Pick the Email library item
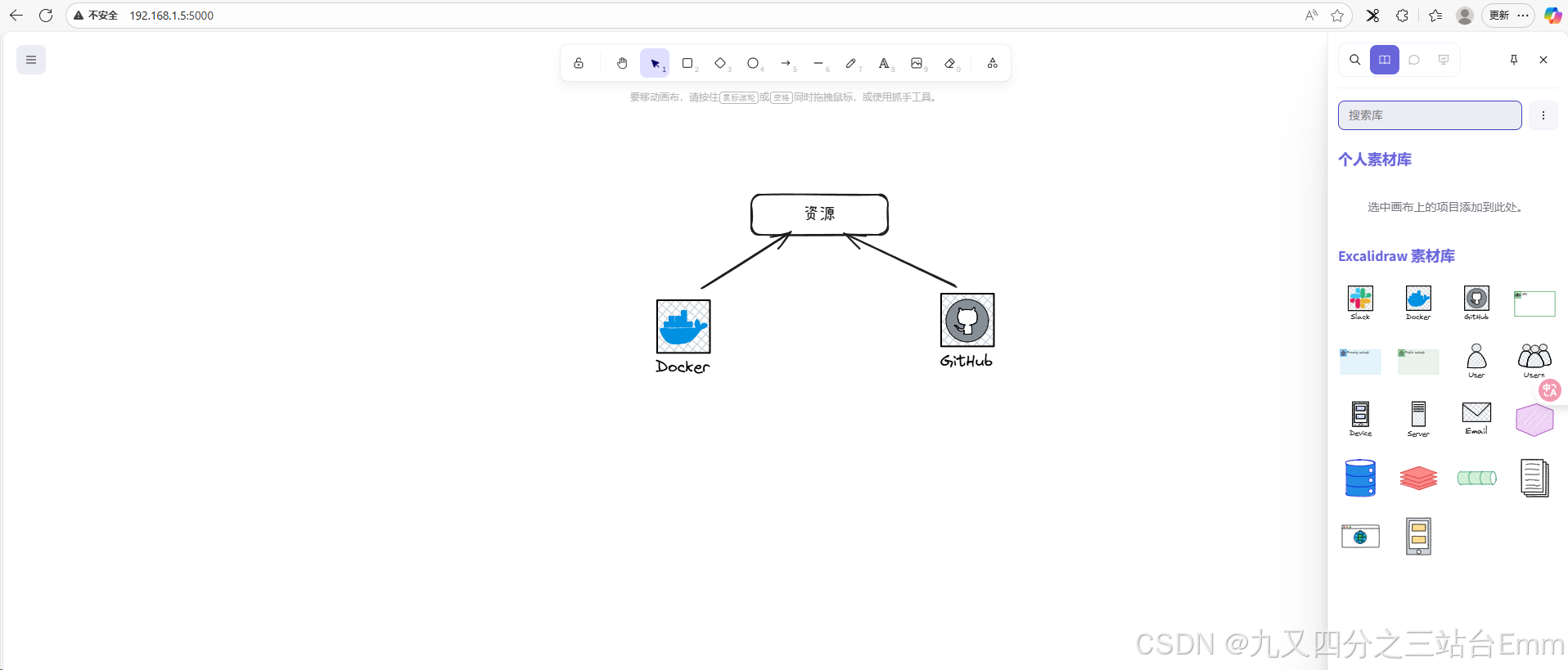Screen dimensions: 1568x670 click(x=1476, y=420)
